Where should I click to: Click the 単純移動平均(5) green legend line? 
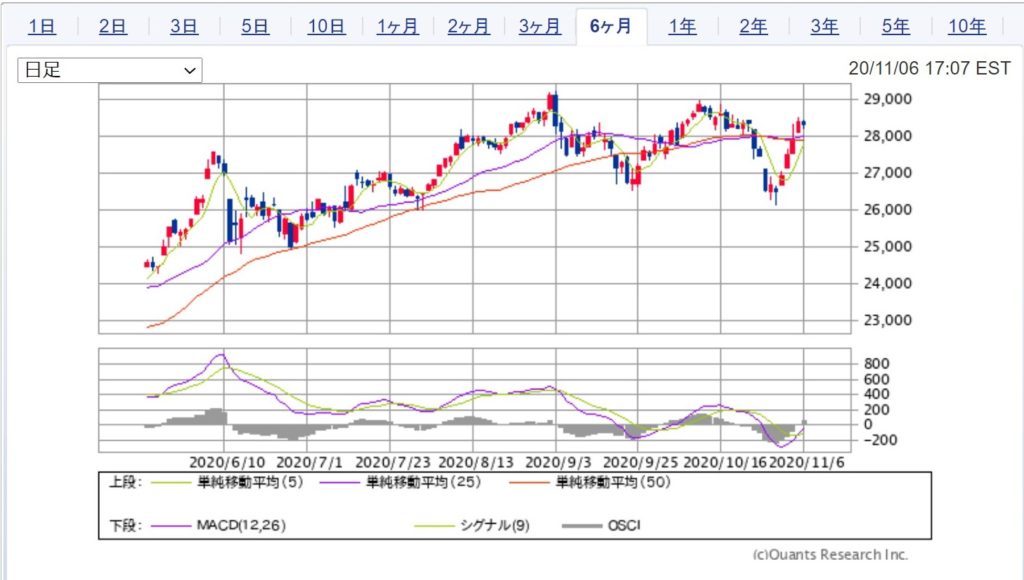pyautogui.click(x=176, y=482)
